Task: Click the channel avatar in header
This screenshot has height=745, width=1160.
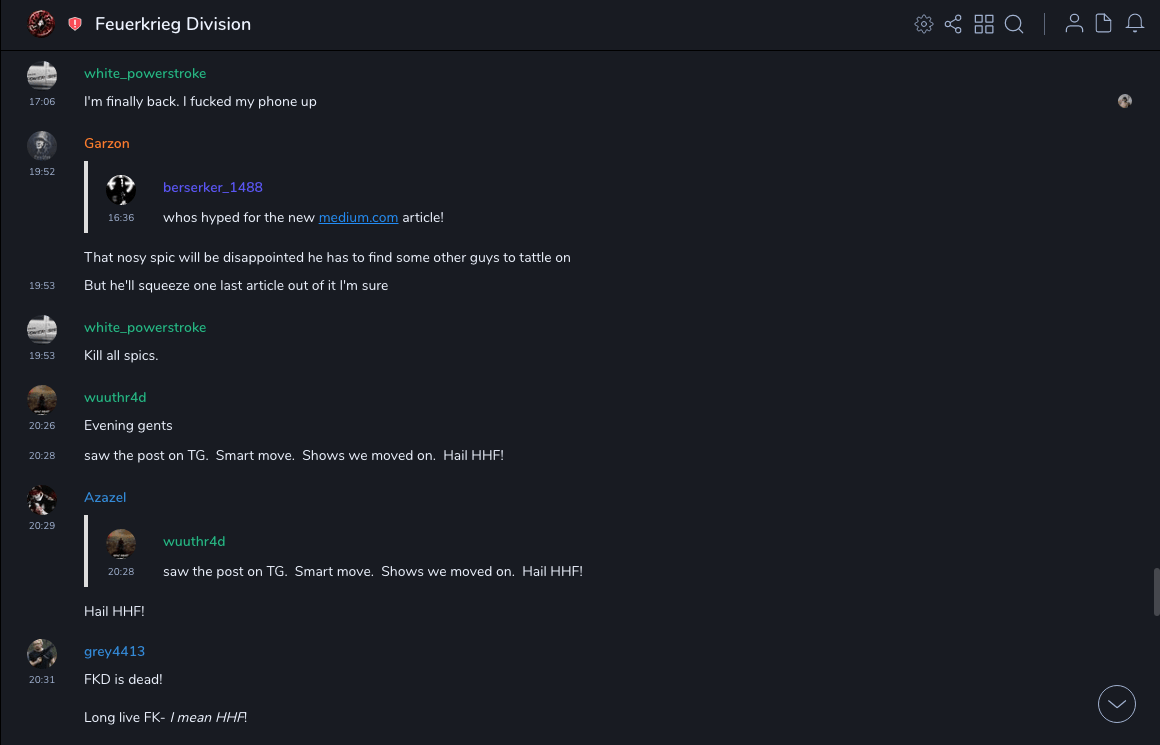Action: click(x=41, y=24)
